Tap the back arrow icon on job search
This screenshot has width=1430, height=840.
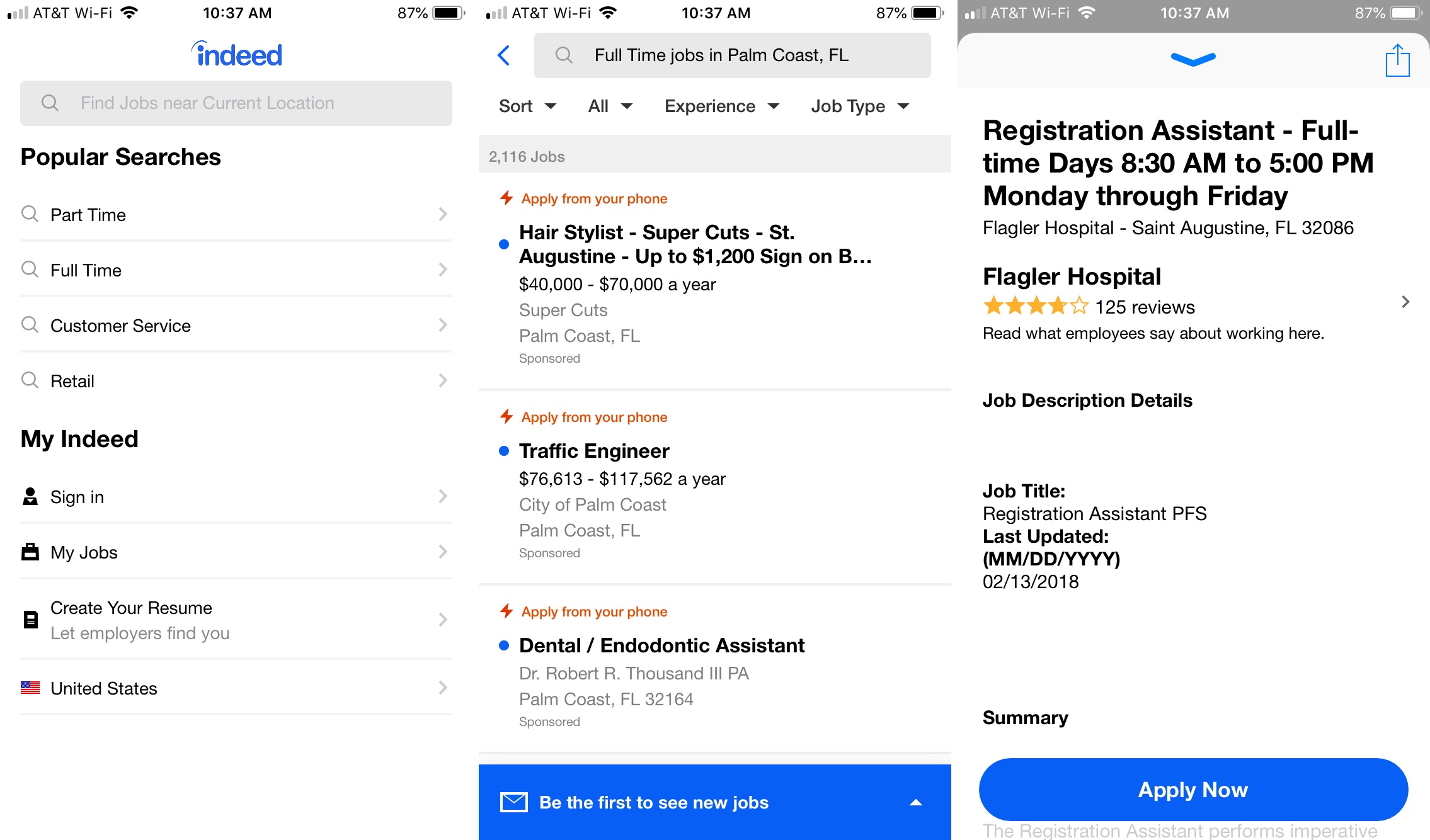coord(505,55)
